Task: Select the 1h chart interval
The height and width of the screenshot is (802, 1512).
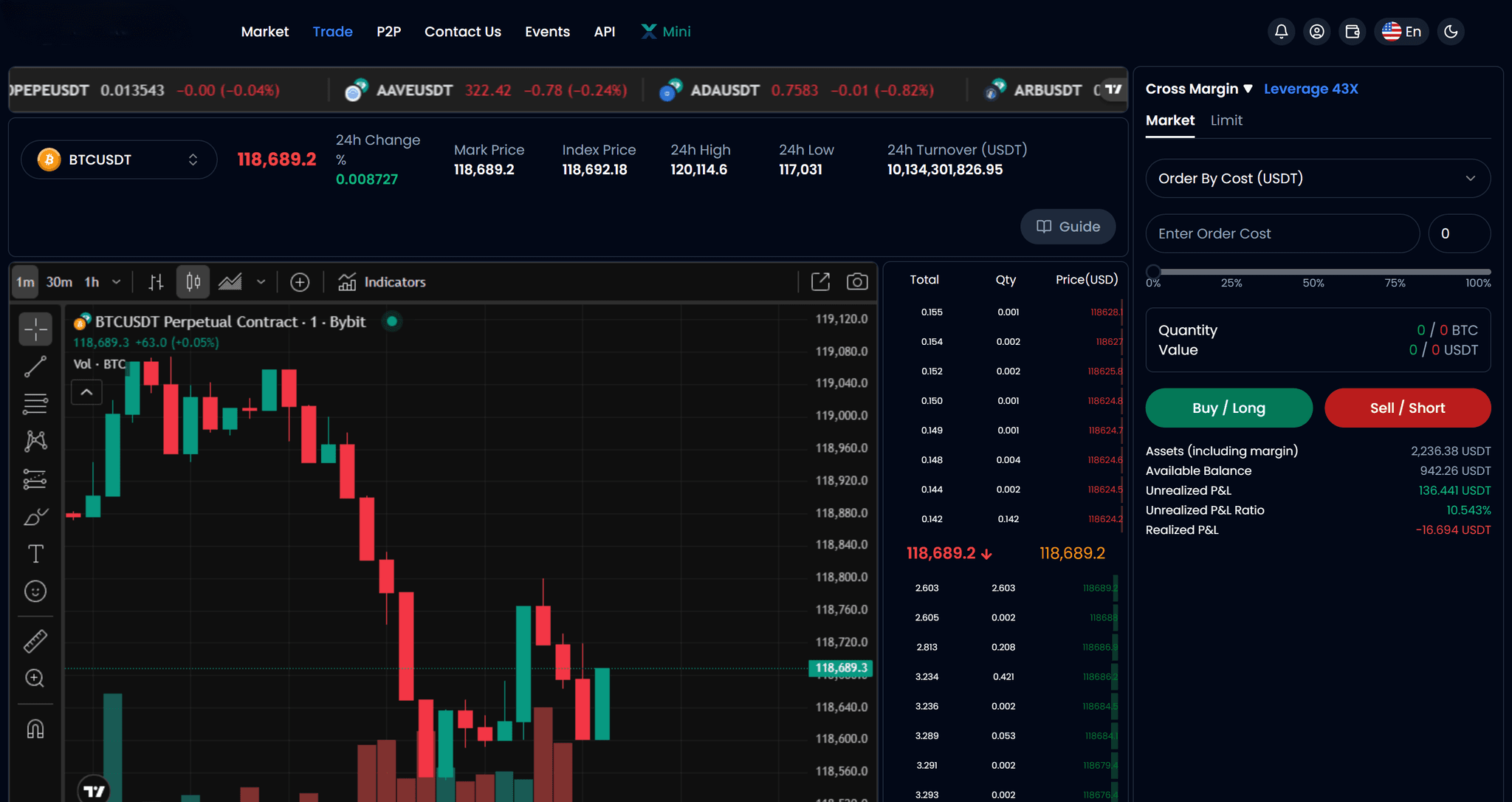Action: (x=92, y=282)
